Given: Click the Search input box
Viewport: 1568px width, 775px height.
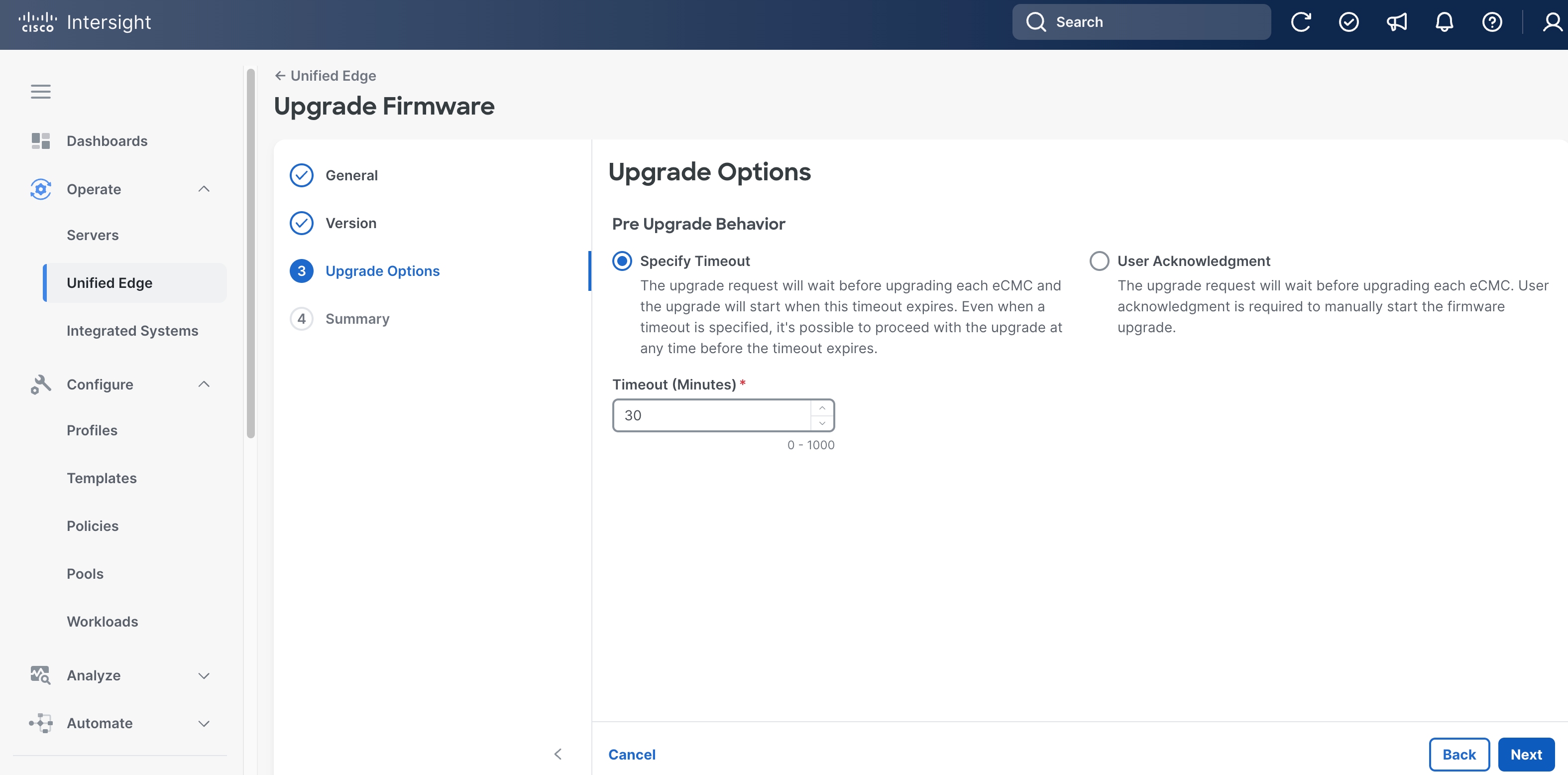Looking at the screenshot, I should [x=1141, y=22].
